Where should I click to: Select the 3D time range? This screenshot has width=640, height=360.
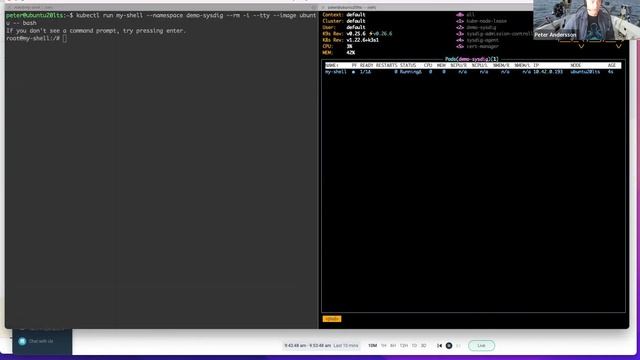pos(424,346)
